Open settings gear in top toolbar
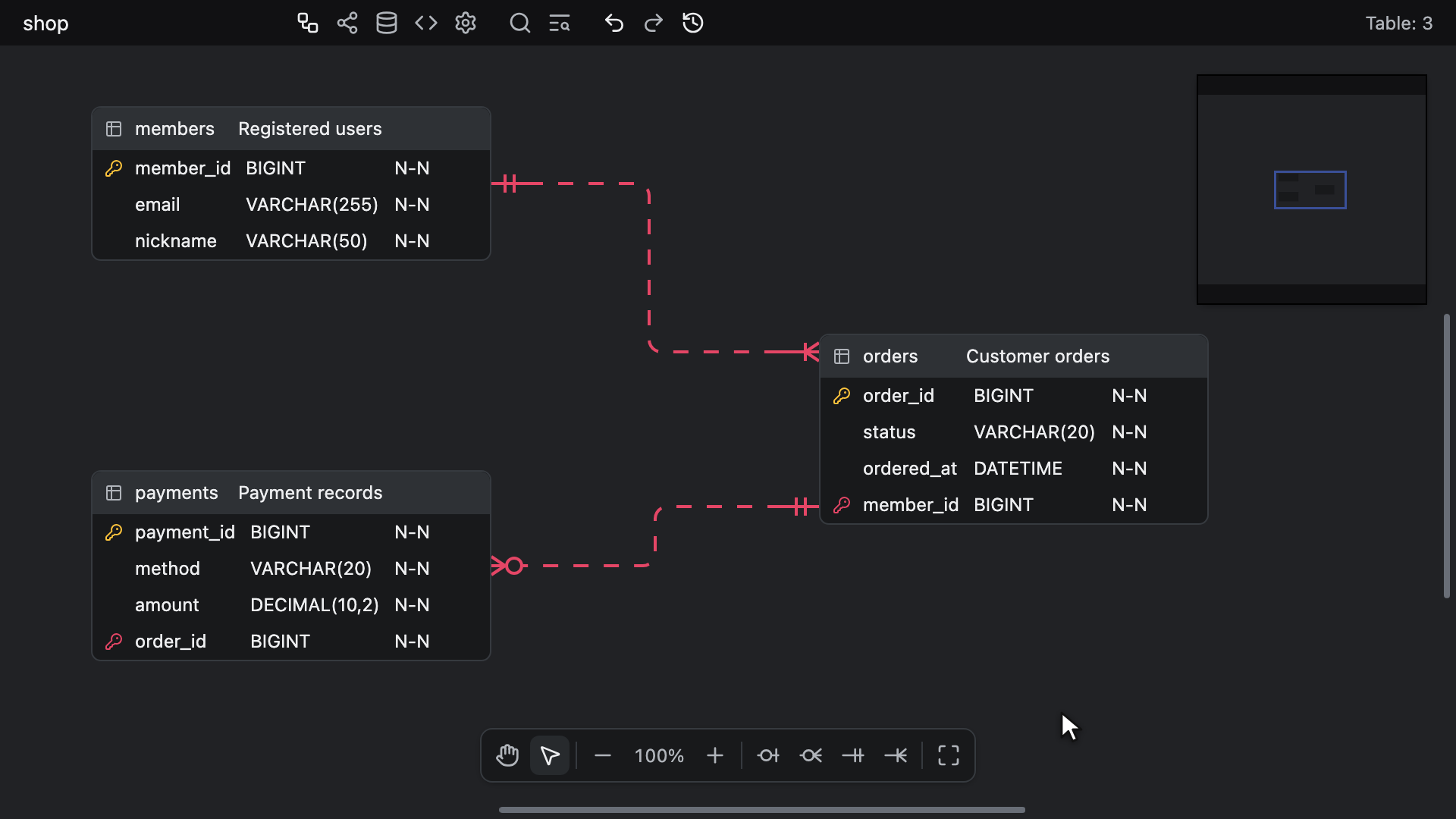 point(466,23)
